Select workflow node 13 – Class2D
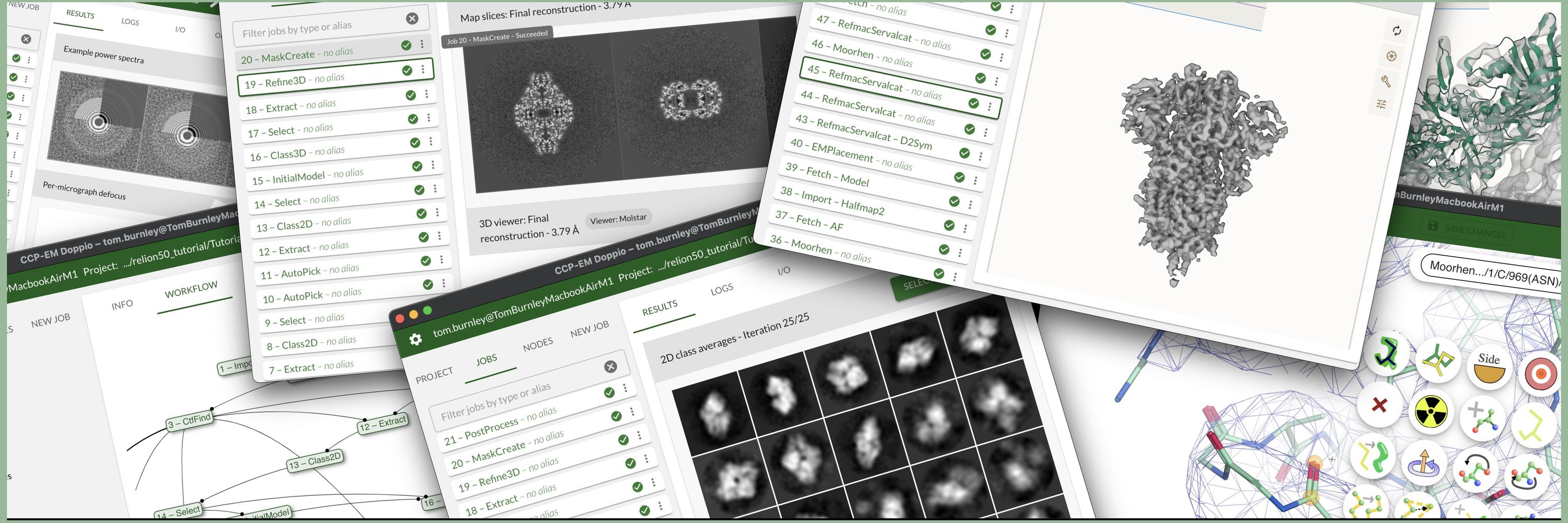Image resolution: width=1568 pixels, height=523 pixels. [315, 461]
